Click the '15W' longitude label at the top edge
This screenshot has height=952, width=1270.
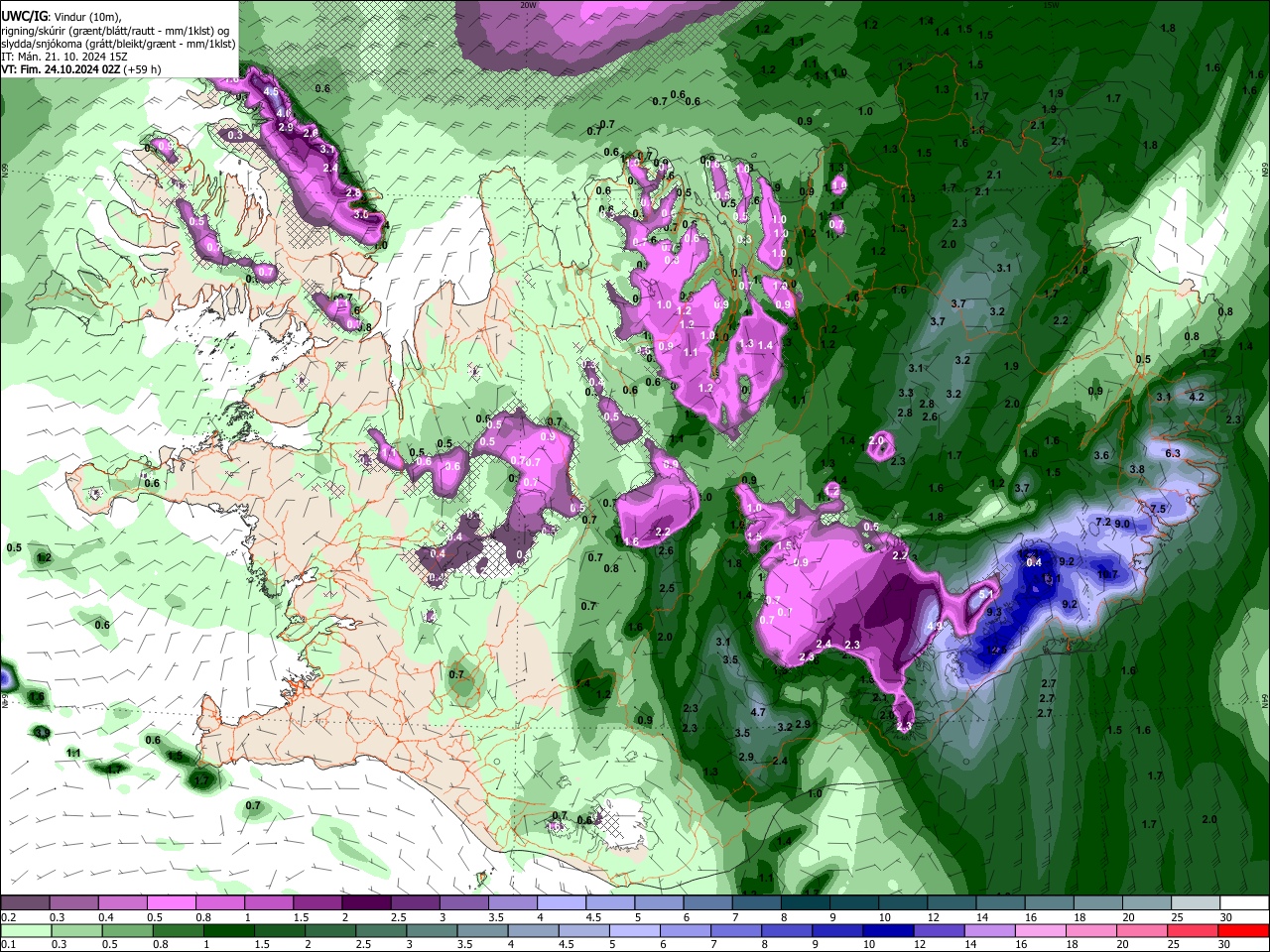[x=1052, y=5]
